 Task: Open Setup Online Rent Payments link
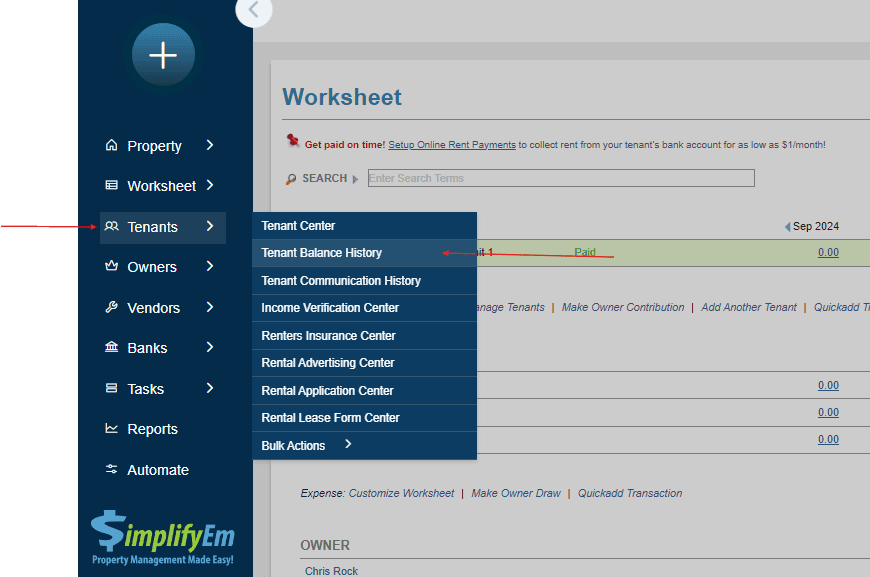pos(452,145)
